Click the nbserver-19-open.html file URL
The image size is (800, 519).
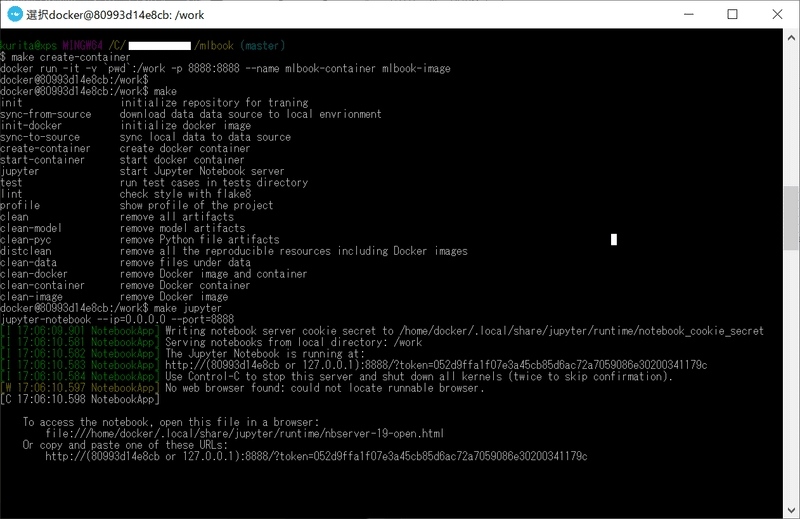(244, 434)
